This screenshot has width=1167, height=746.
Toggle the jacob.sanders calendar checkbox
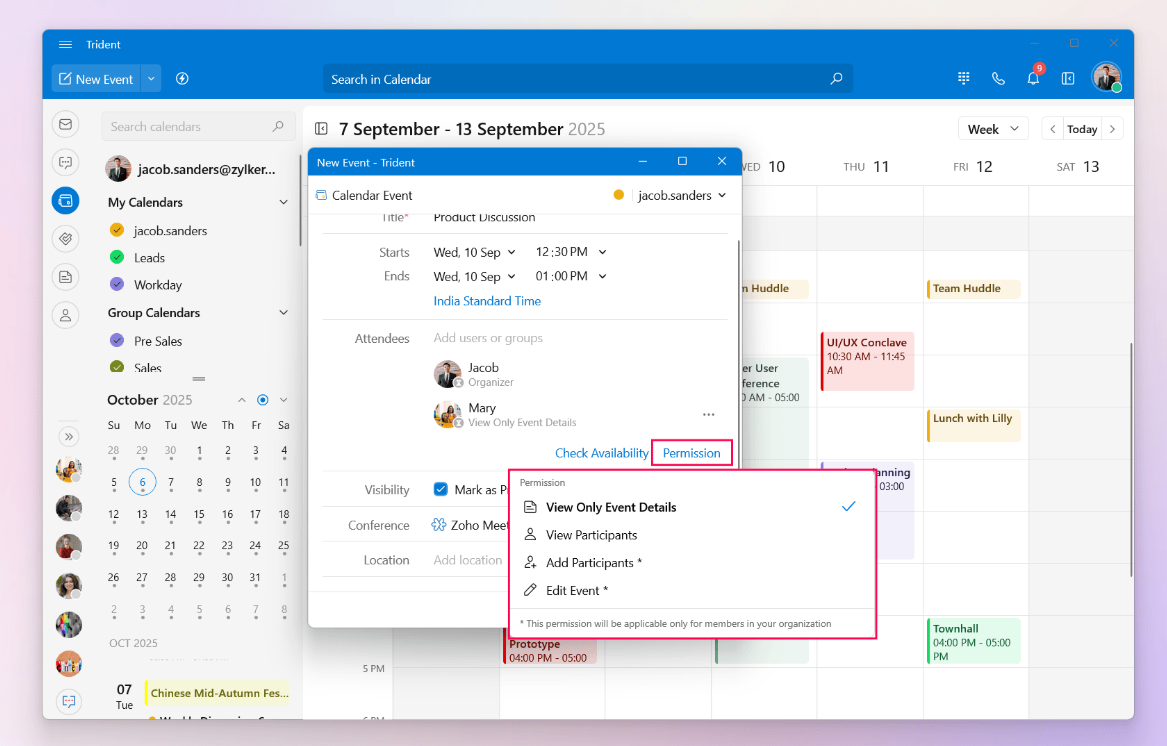117,230
